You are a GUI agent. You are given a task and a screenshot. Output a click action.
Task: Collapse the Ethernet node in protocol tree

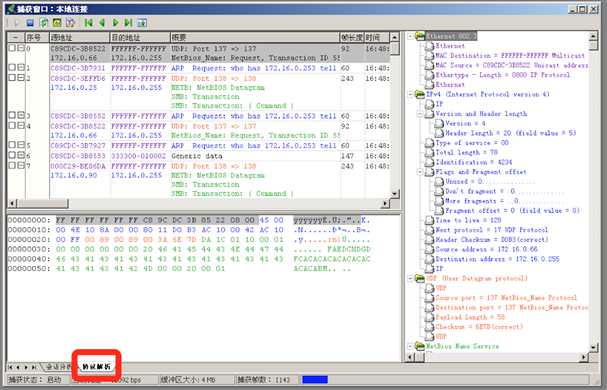click(410, 36)
